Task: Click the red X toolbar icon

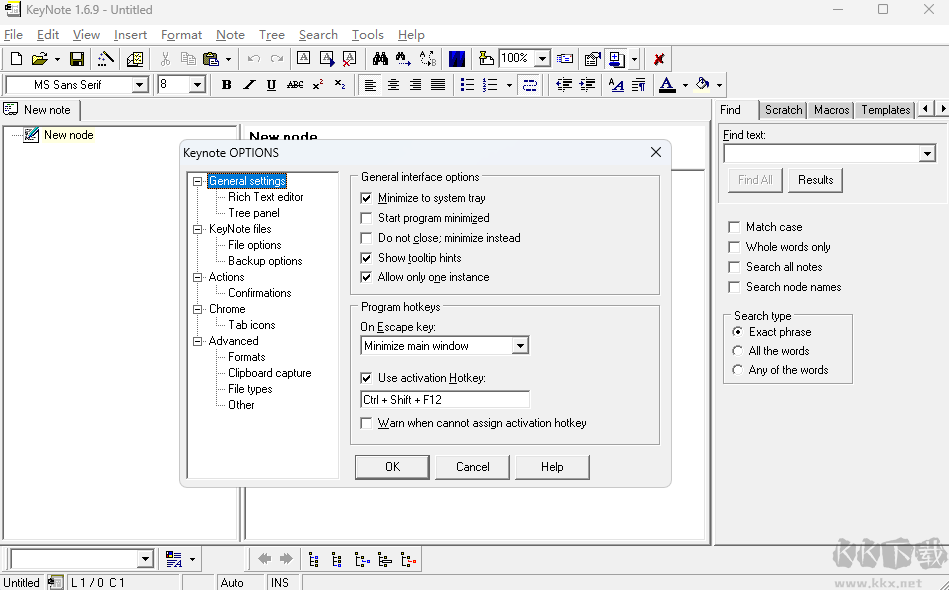Action: pyautogui.click(x=659, y=59)
